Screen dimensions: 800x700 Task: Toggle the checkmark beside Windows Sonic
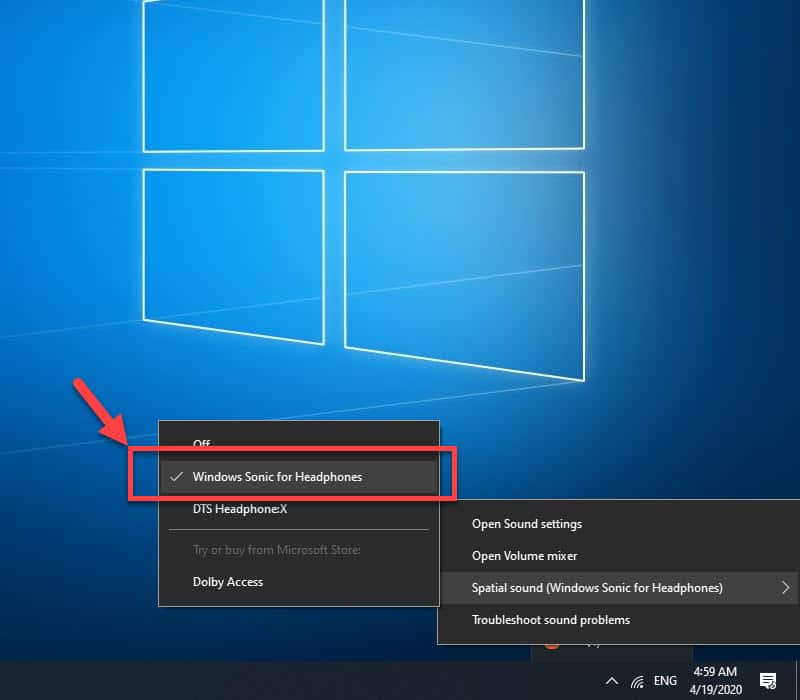177,477
